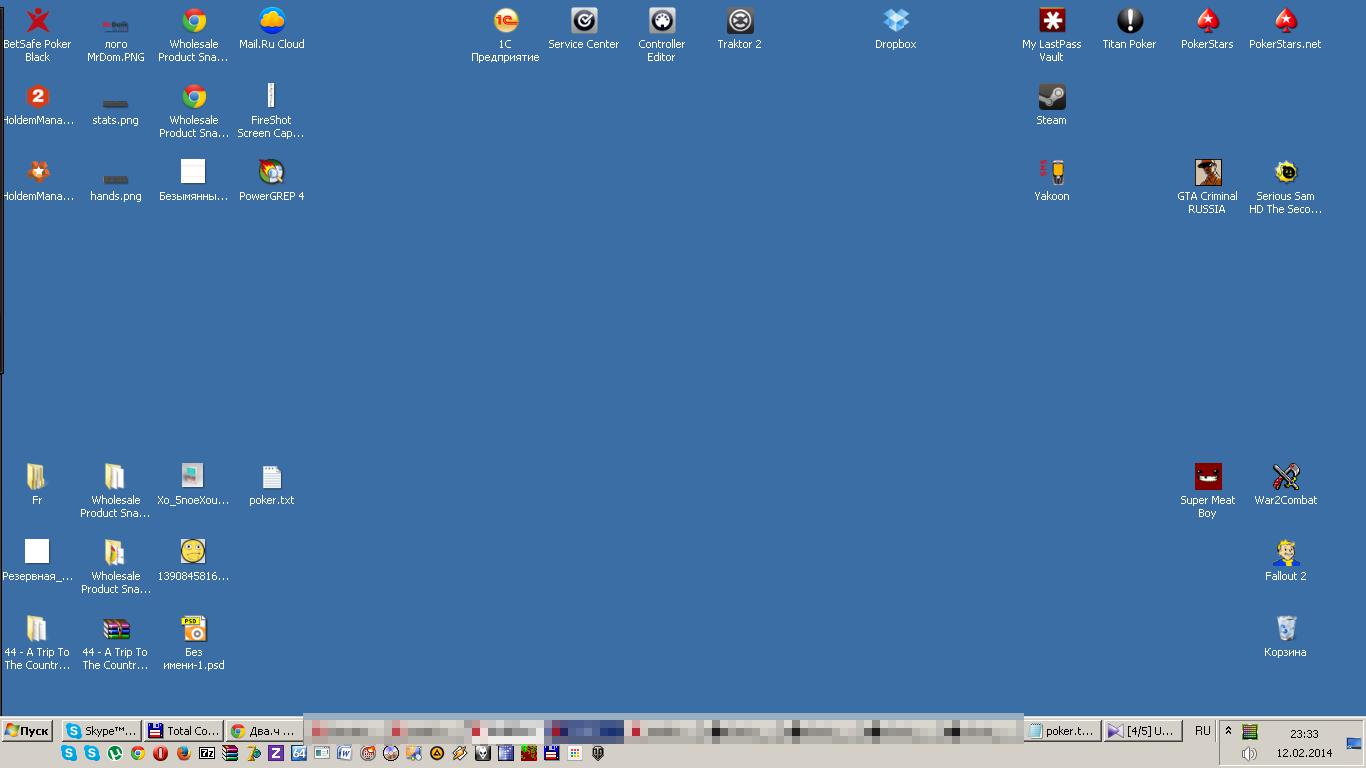Select the 44 - A Trip WinRAR archive

tap(116, 643)
